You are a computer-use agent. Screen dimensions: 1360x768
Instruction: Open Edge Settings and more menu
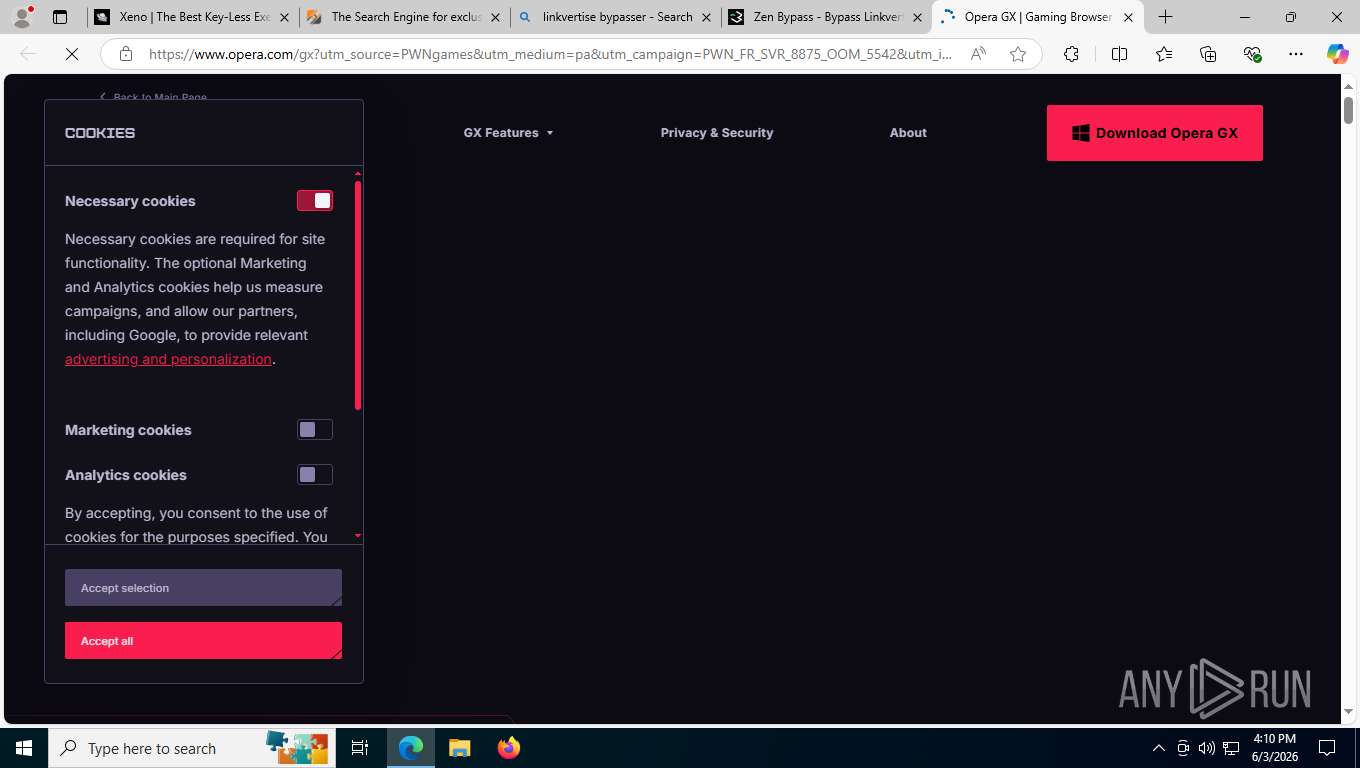(1296, 54)
